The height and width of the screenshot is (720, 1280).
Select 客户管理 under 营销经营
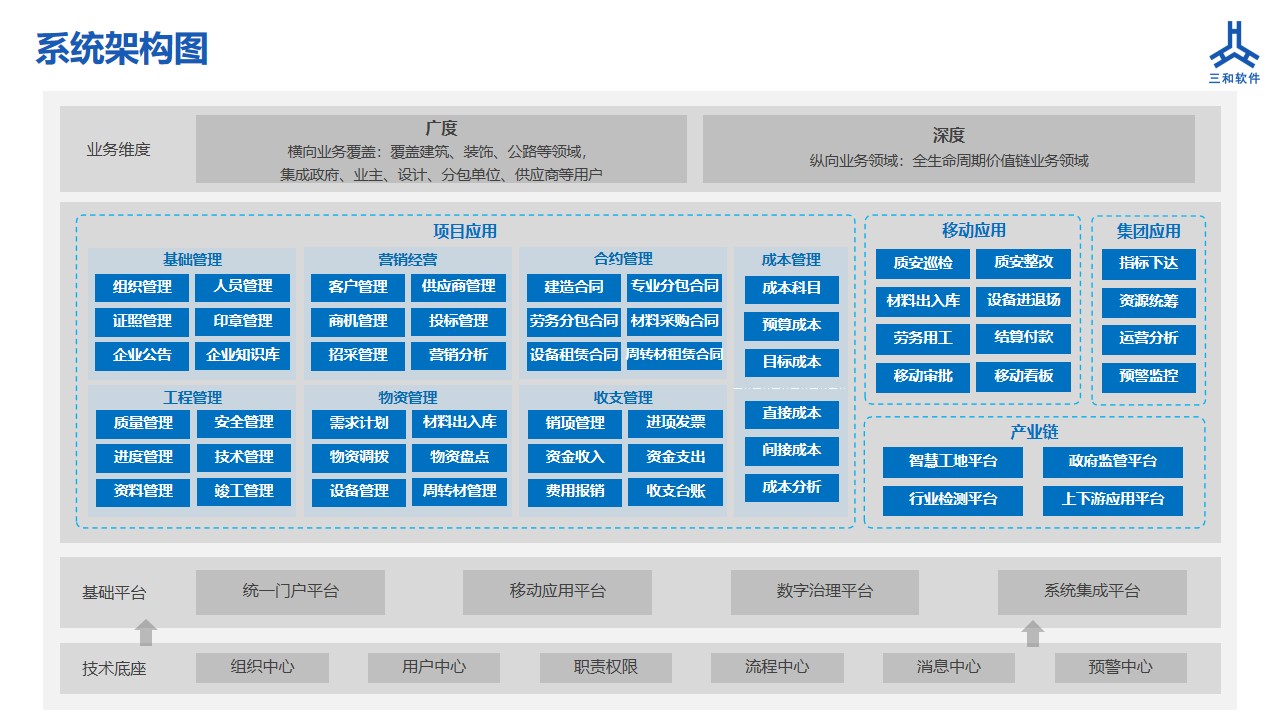[x=358, y=287]
